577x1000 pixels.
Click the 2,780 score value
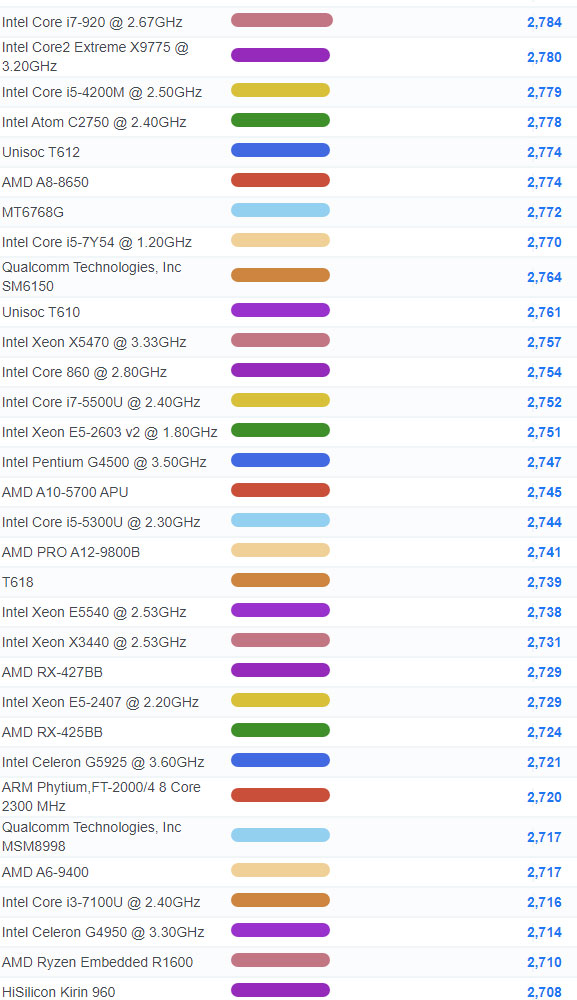click(x=544, y=57)
